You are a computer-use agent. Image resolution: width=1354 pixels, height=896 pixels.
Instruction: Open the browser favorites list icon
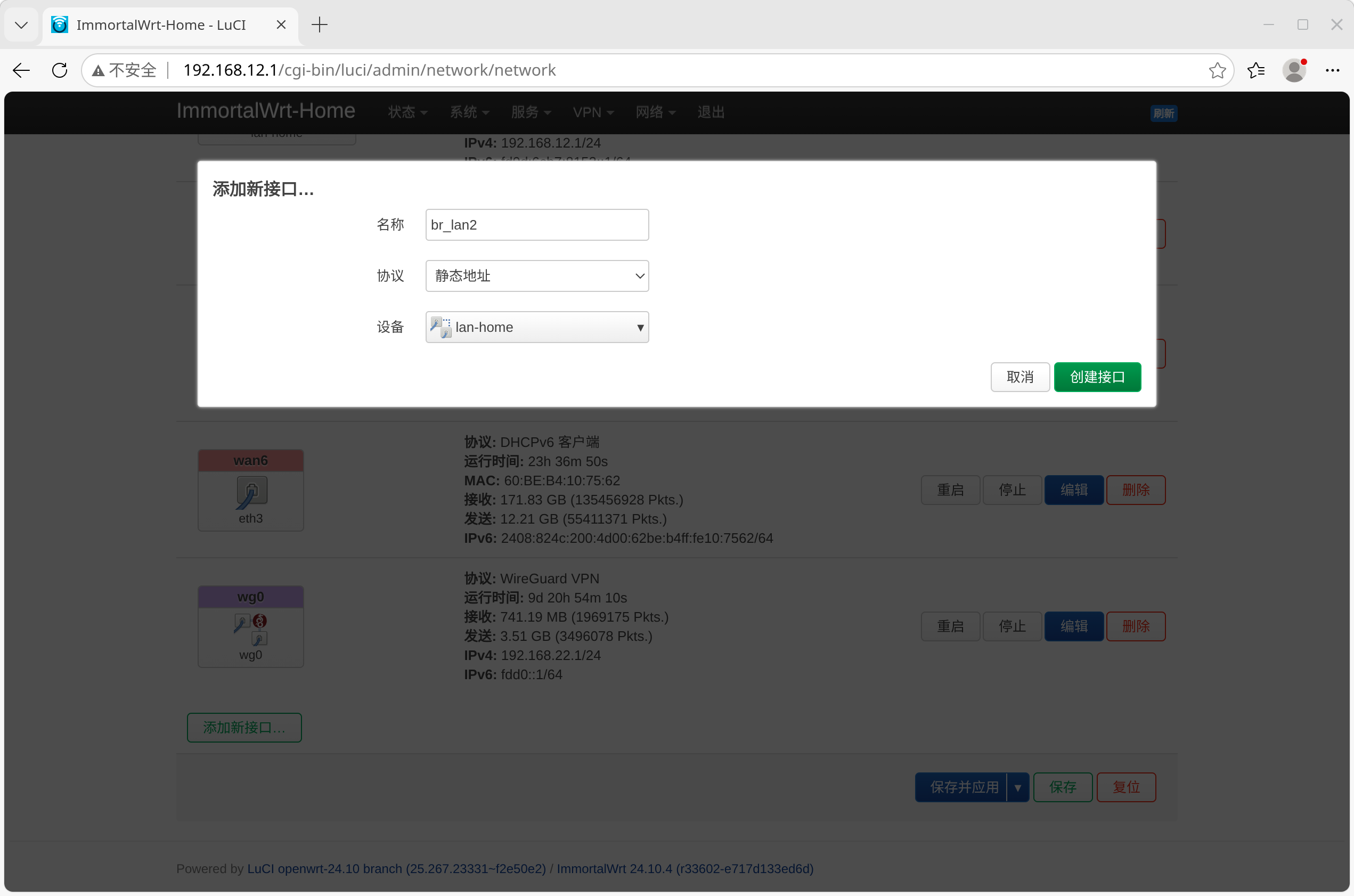pos(1256,70)
